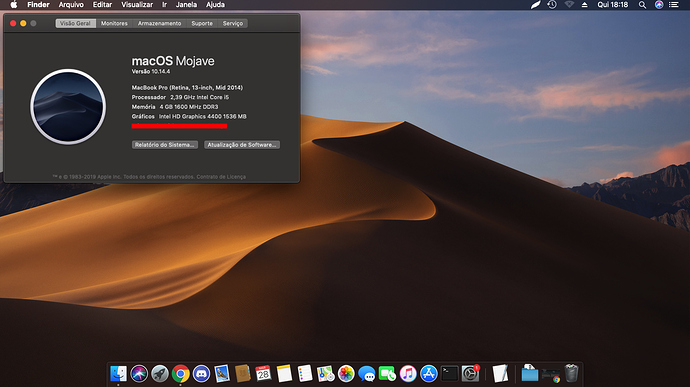
Task: Open the App Store in Dock
Action: [429, 374]
